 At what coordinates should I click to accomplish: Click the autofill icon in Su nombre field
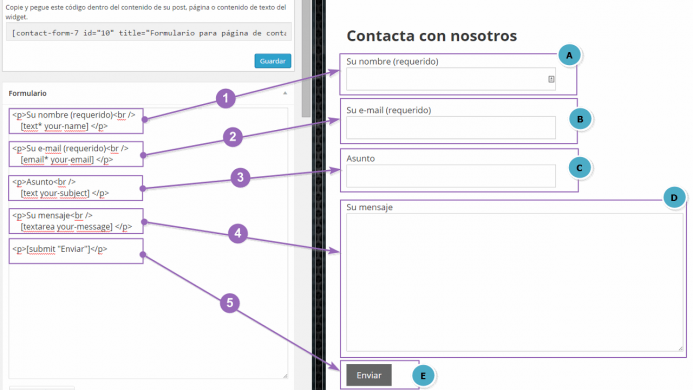pos(551,79)
